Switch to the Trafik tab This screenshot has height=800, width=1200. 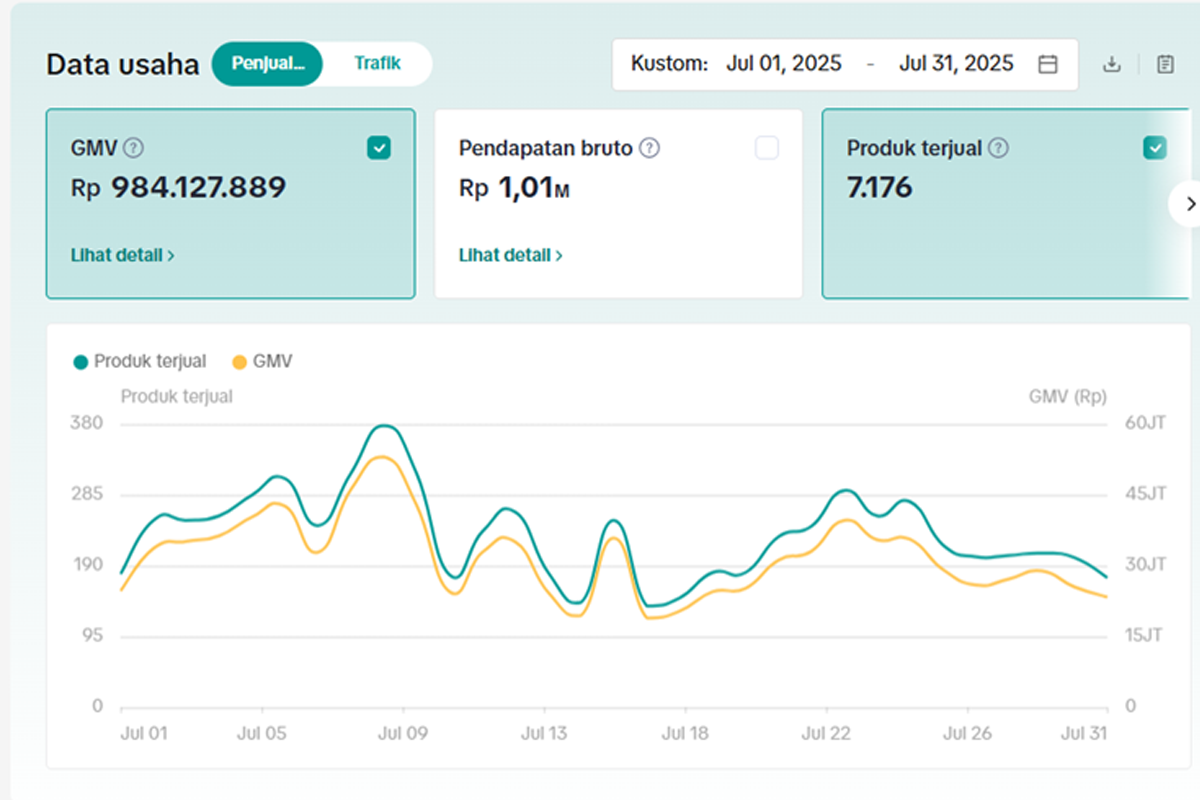point(377,63)
